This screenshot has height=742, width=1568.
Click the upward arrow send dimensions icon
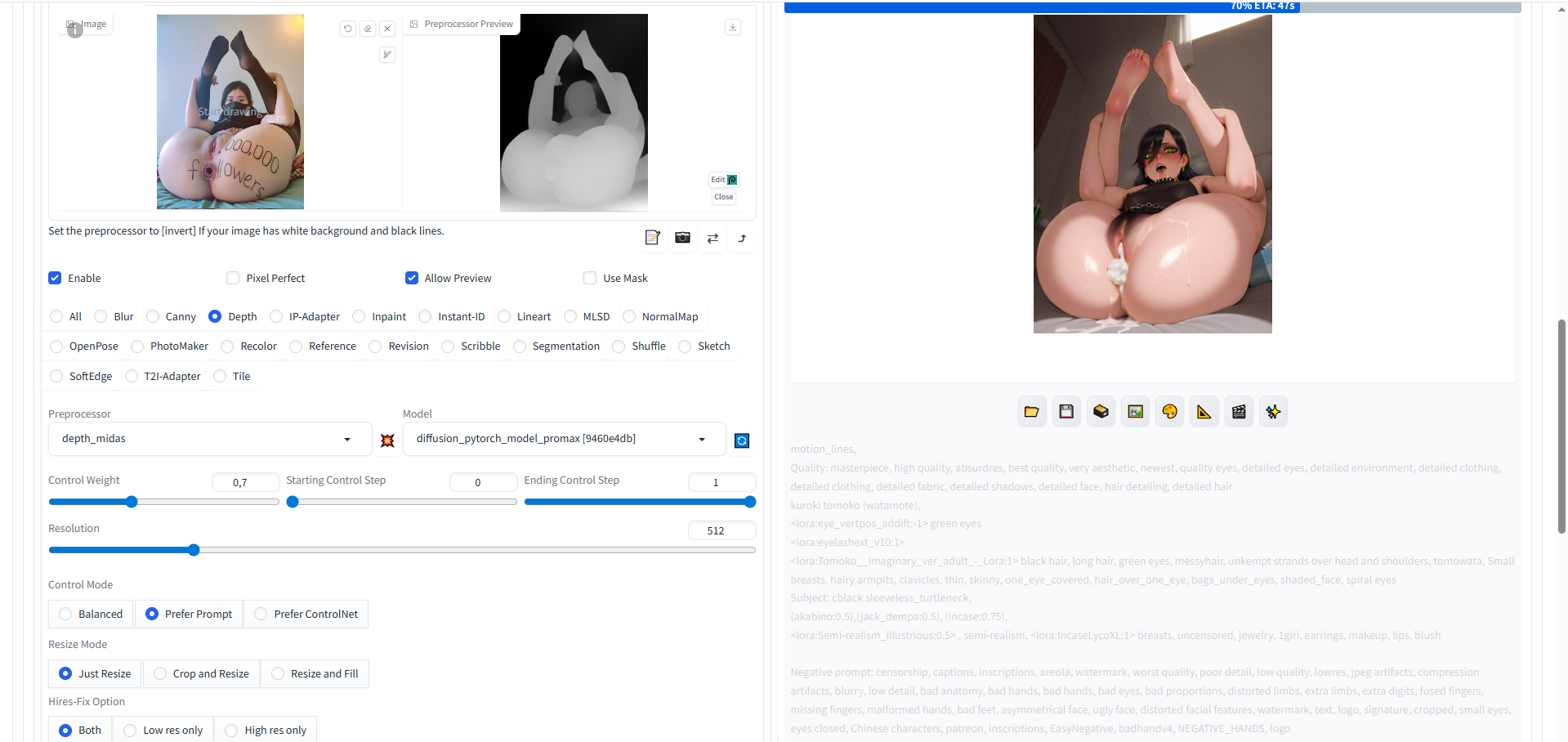[742, 238]
